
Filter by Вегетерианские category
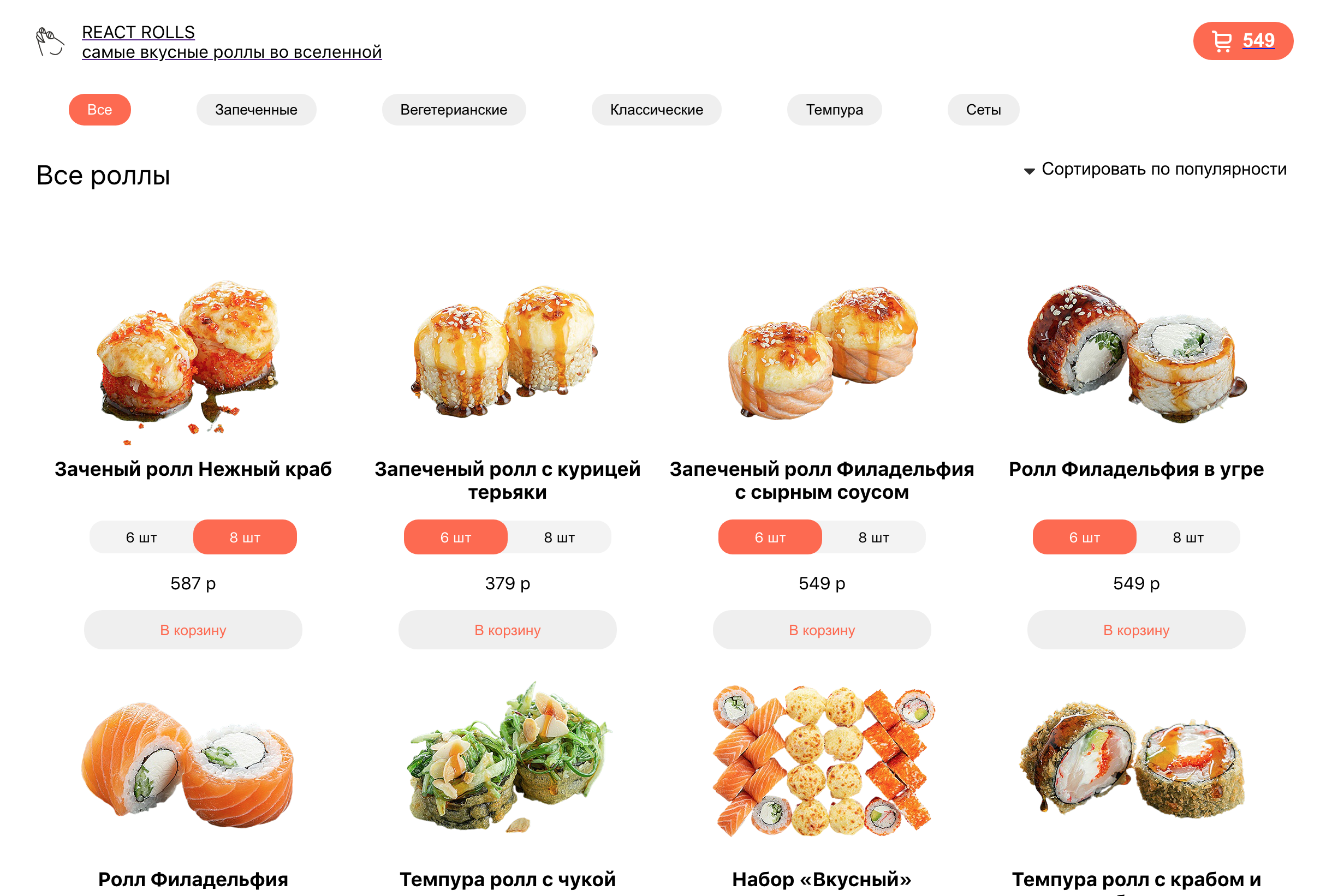pyautogui.click(x=454, y=110)
